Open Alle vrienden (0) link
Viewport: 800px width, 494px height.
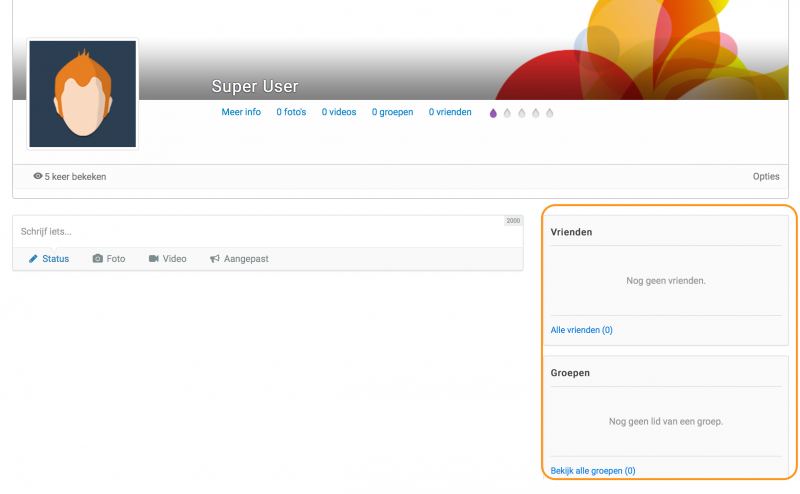582,330
